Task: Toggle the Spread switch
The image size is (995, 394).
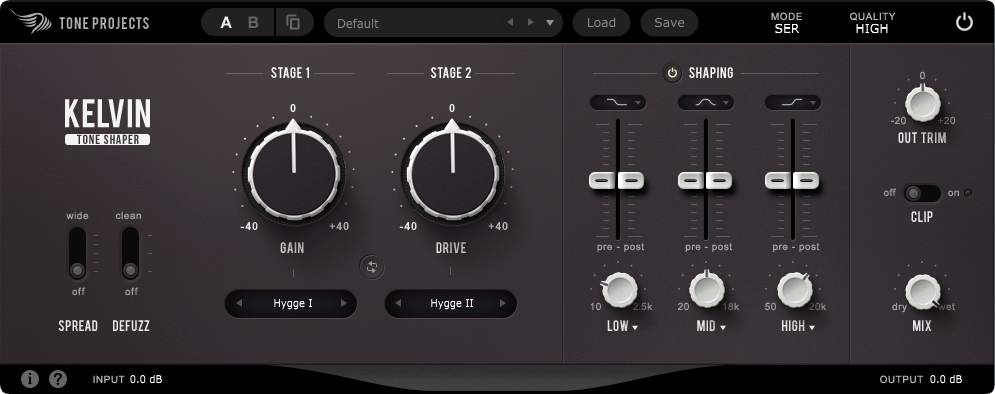Action: (x=77, y=253)
